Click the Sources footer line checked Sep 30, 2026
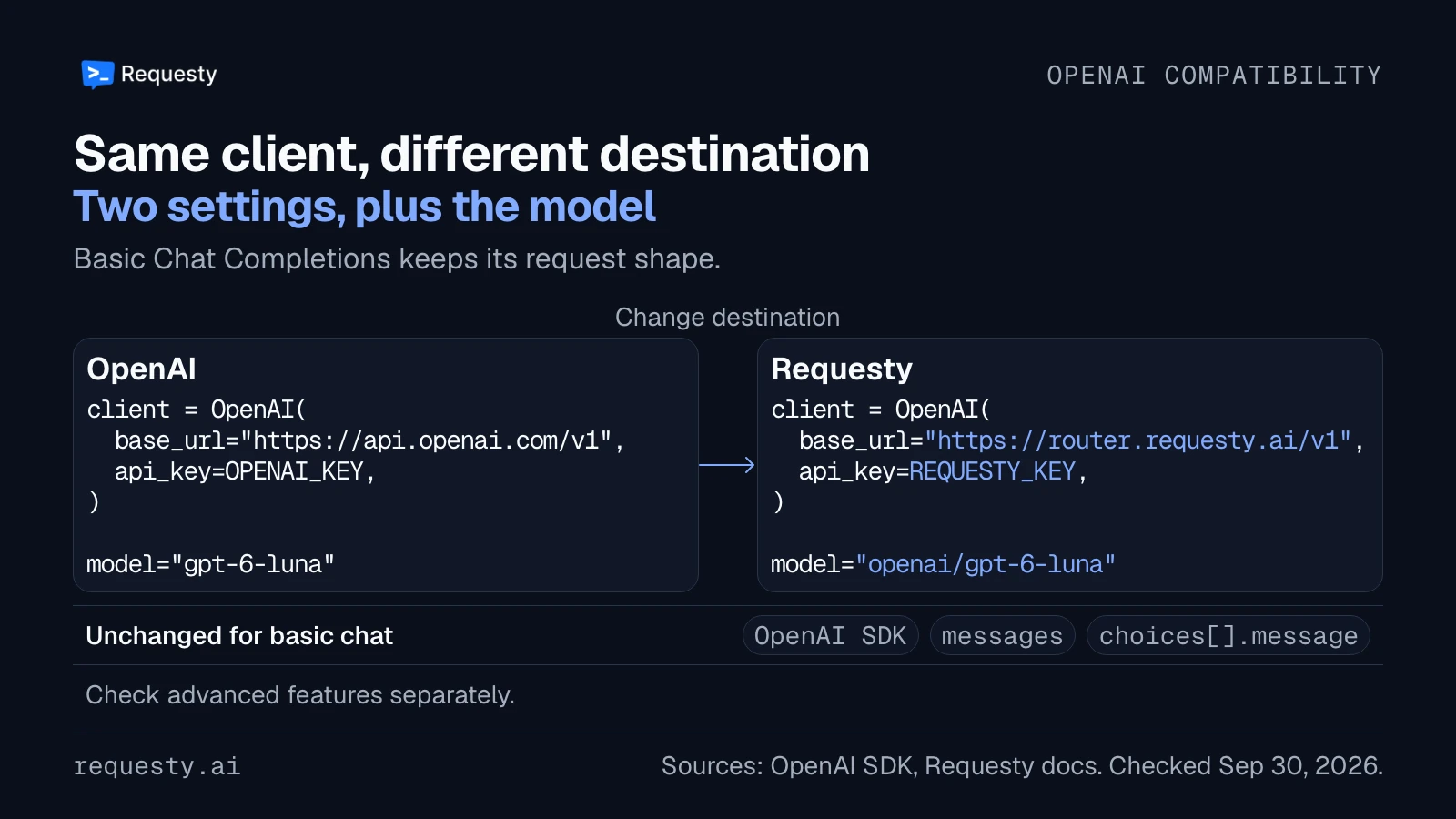 point(1022,766)
